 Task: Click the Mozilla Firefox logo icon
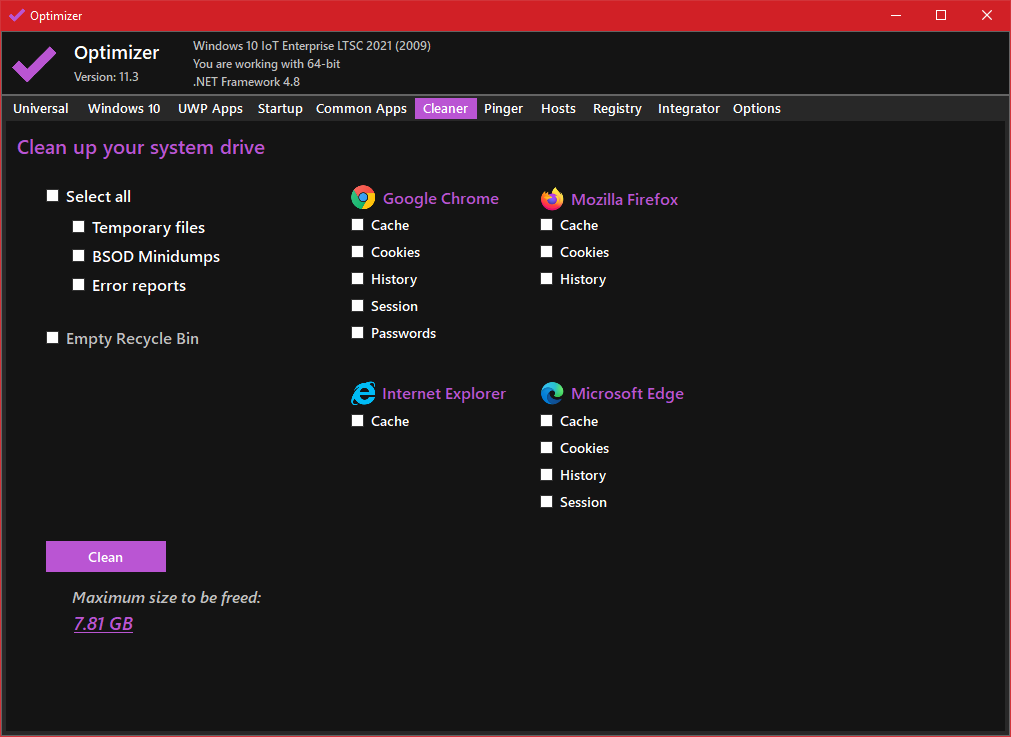[x=552, y=198]
